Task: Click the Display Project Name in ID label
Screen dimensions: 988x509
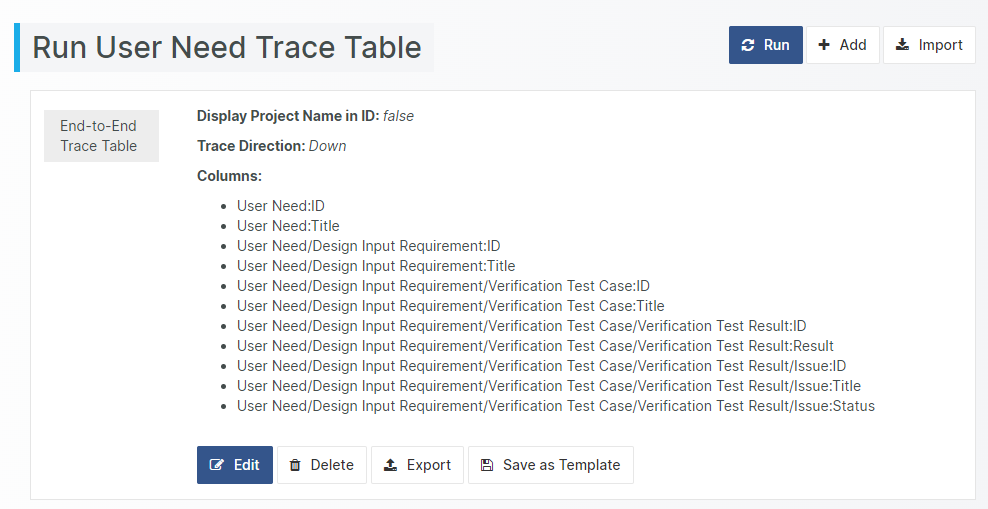Action: [x=288, y=116]
